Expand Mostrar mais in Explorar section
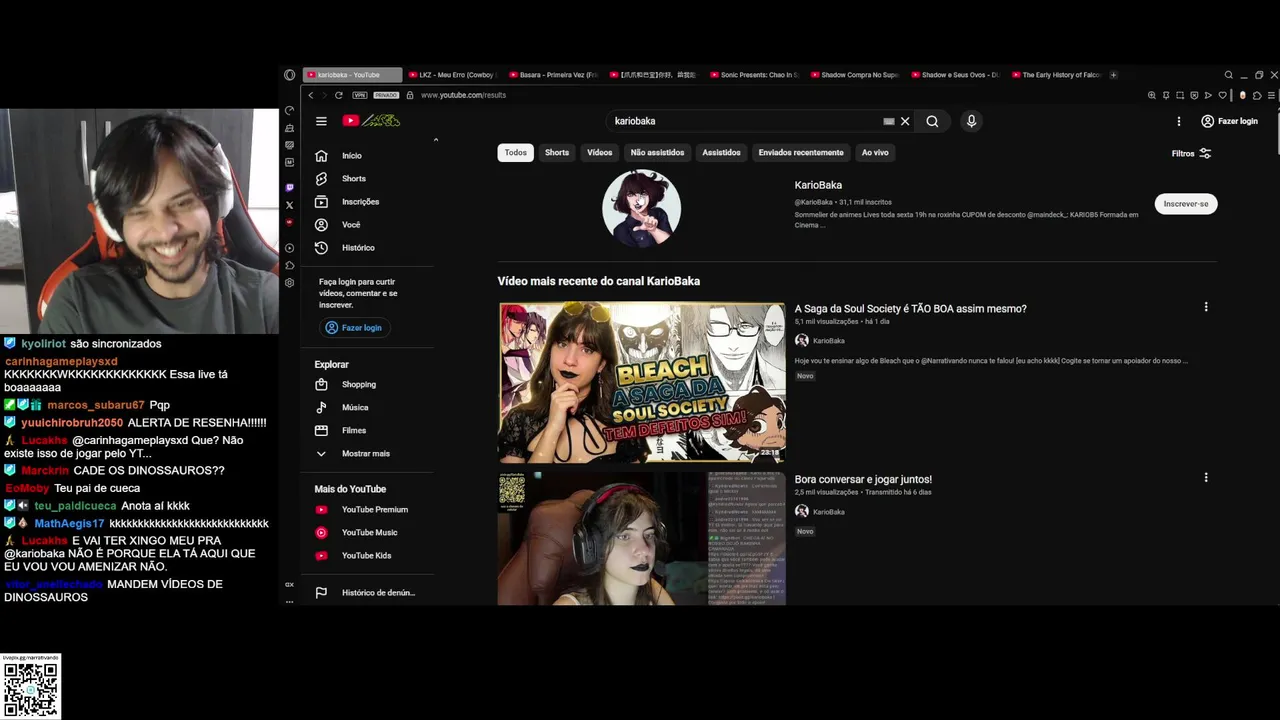Viewport: 1280px width, 720px height. point(366,453)
